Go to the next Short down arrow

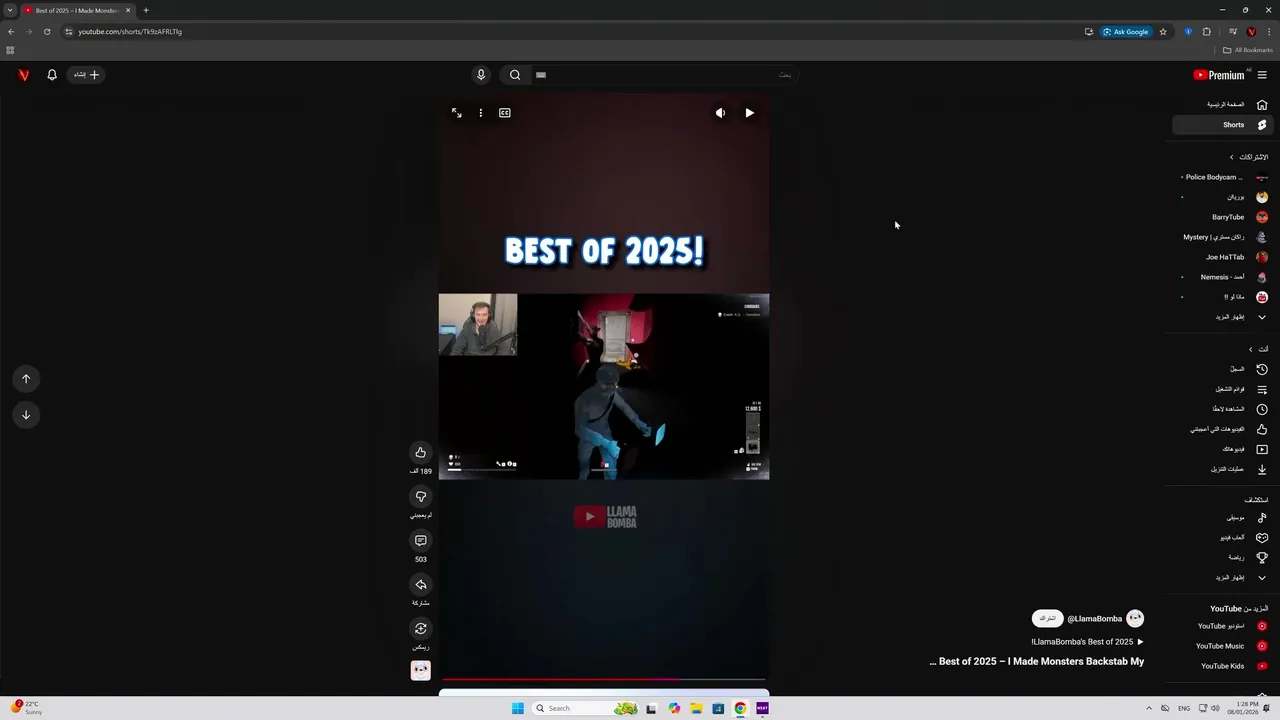tap(26, 415)
